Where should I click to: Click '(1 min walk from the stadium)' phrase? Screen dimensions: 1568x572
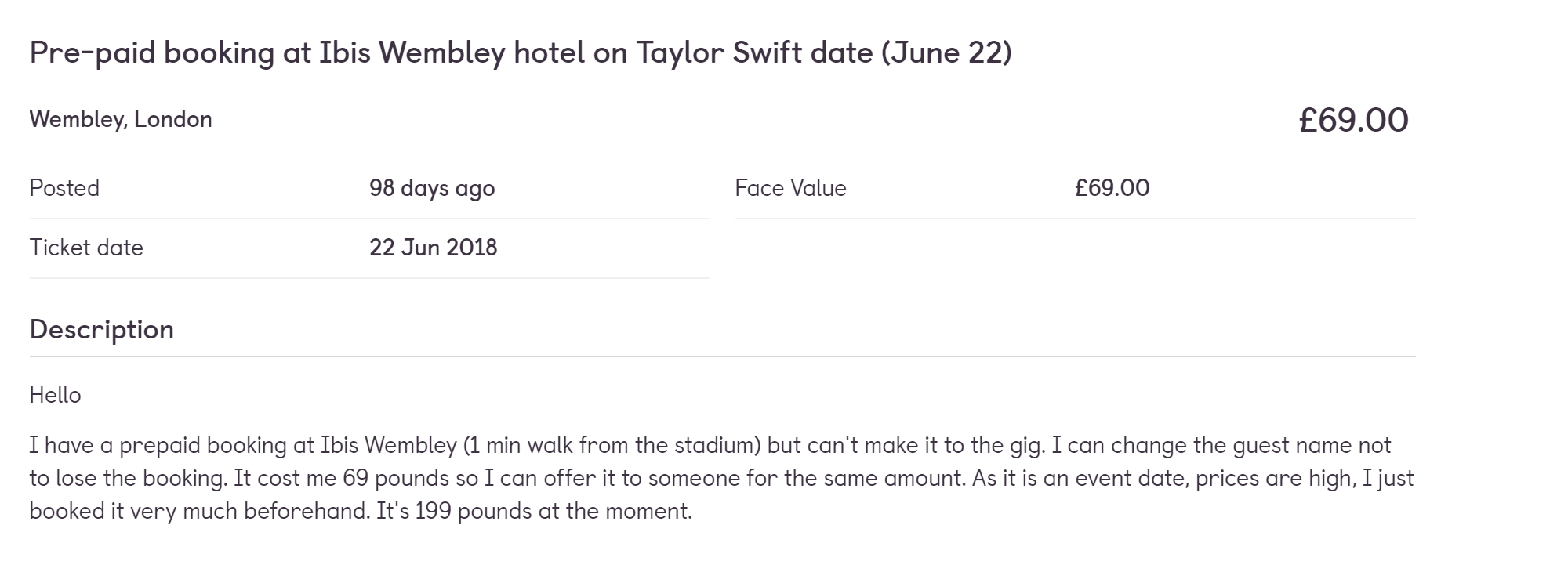click(612, 445)
